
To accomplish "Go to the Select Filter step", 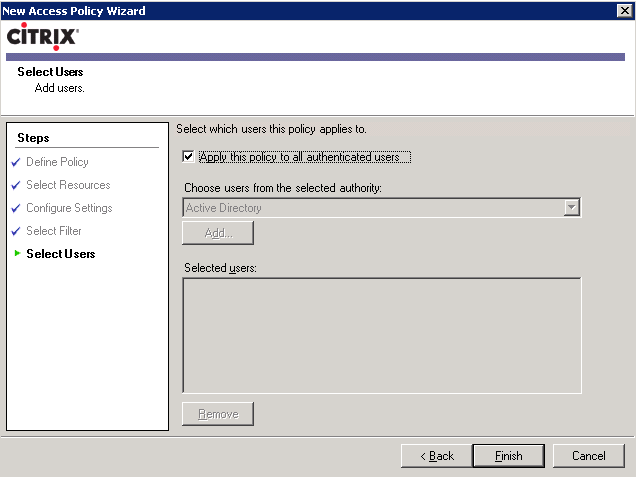I will 54,231.
